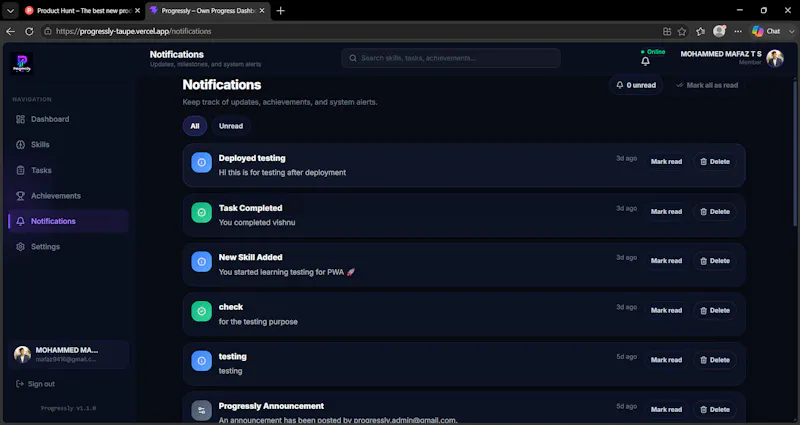Sign out from the sidebar

point(35,384)
